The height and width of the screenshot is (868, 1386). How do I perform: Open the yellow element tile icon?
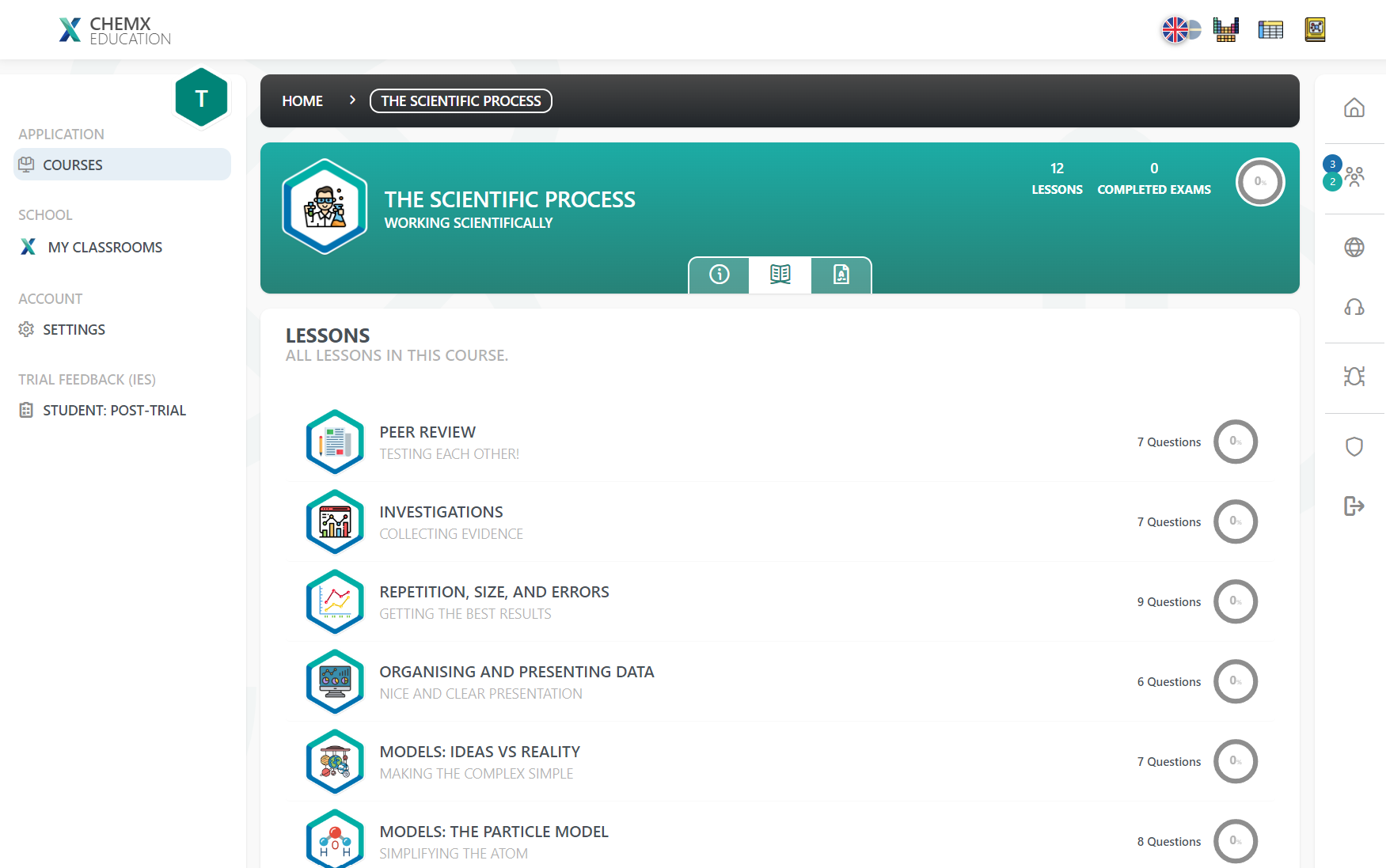[x=1315, y=30]
